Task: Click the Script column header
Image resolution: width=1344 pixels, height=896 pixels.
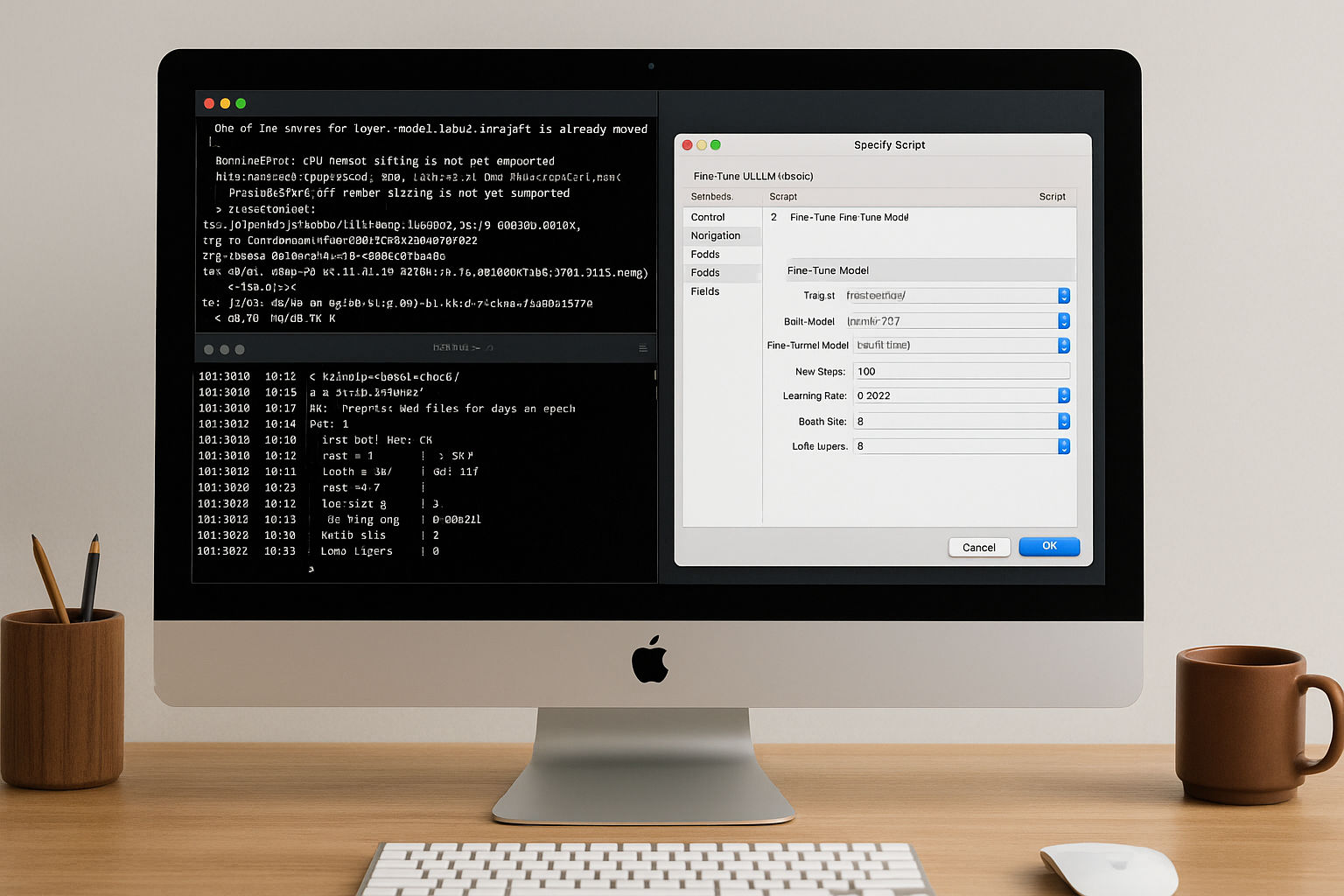Action: (1052, 196)
